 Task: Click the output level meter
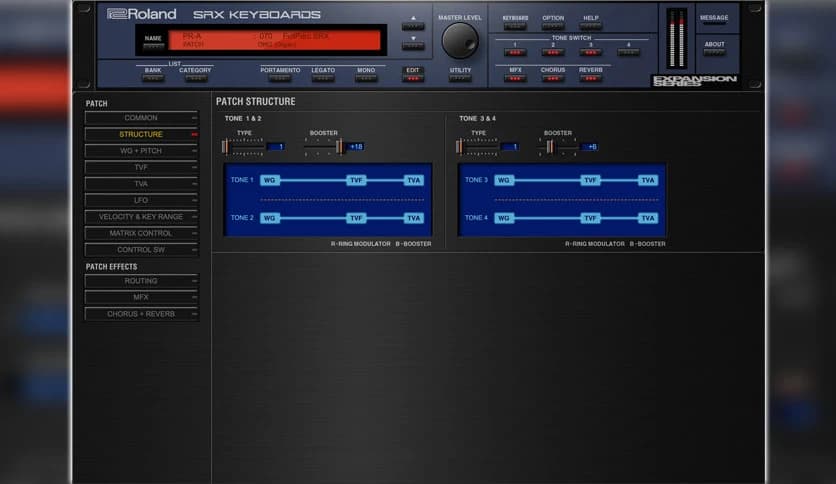click(677, 38)
